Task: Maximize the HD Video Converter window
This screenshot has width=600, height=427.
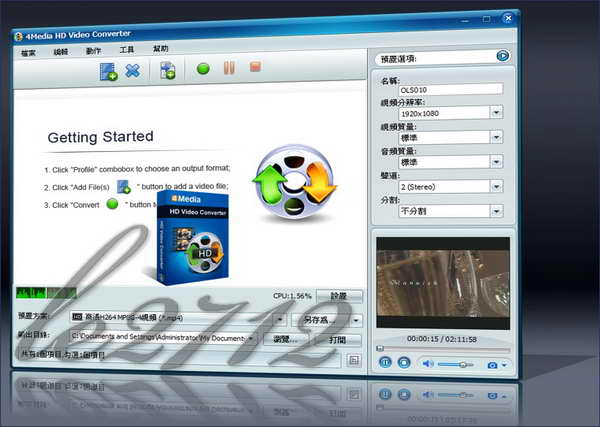Action: click(486, 19)
